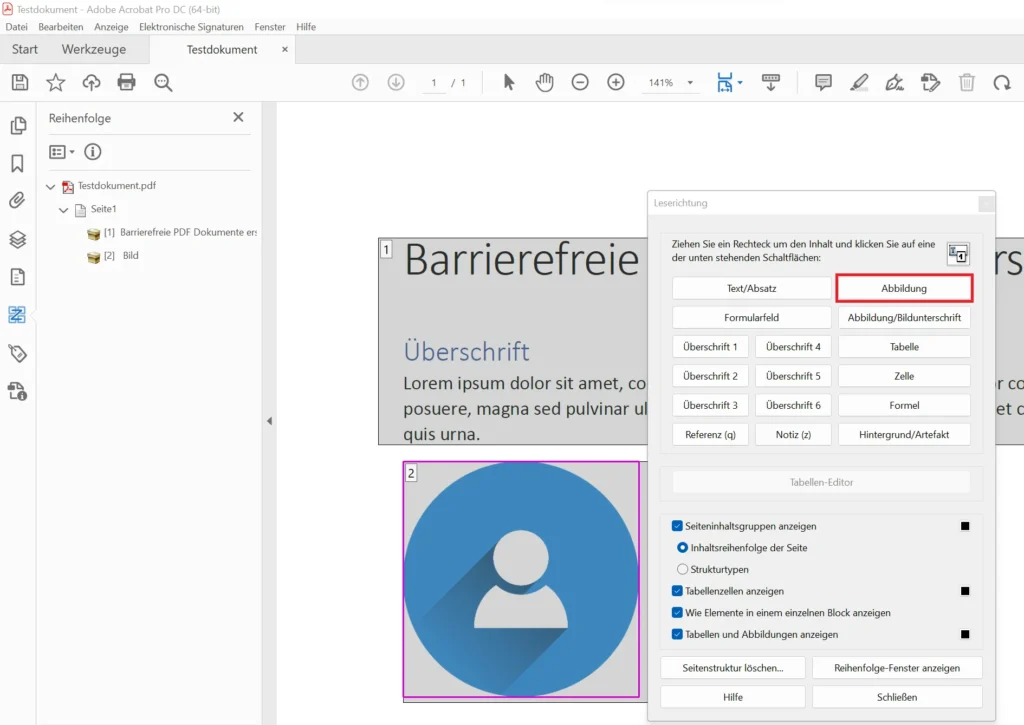This screenshot has height=725, width=1024.
Task: Open the zoom level dropdown at 141%
Action: click(x=690, y=83)
